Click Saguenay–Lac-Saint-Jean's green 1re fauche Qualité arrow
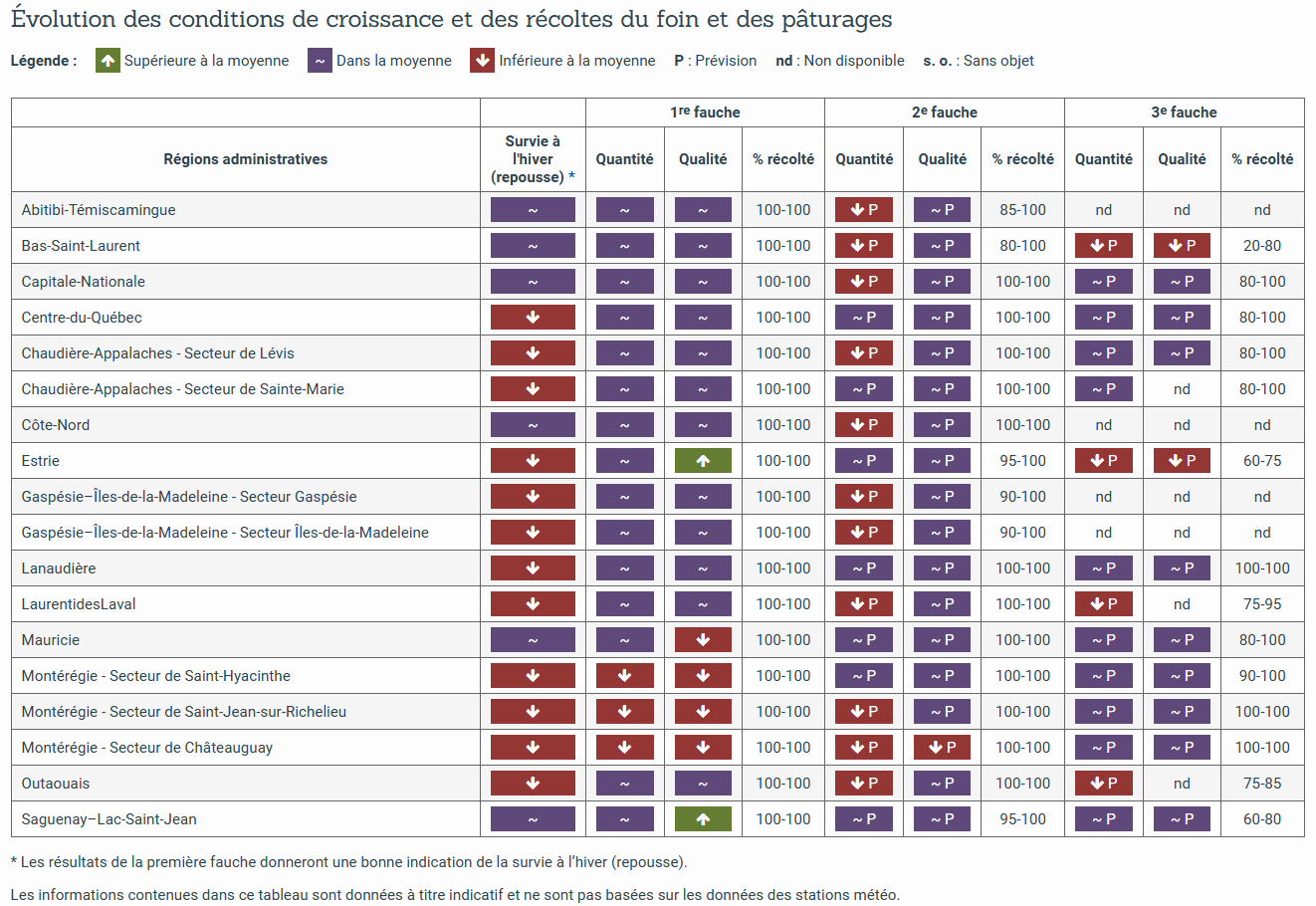Screen dimensions: 1316x906 click(x=703, y=819)
